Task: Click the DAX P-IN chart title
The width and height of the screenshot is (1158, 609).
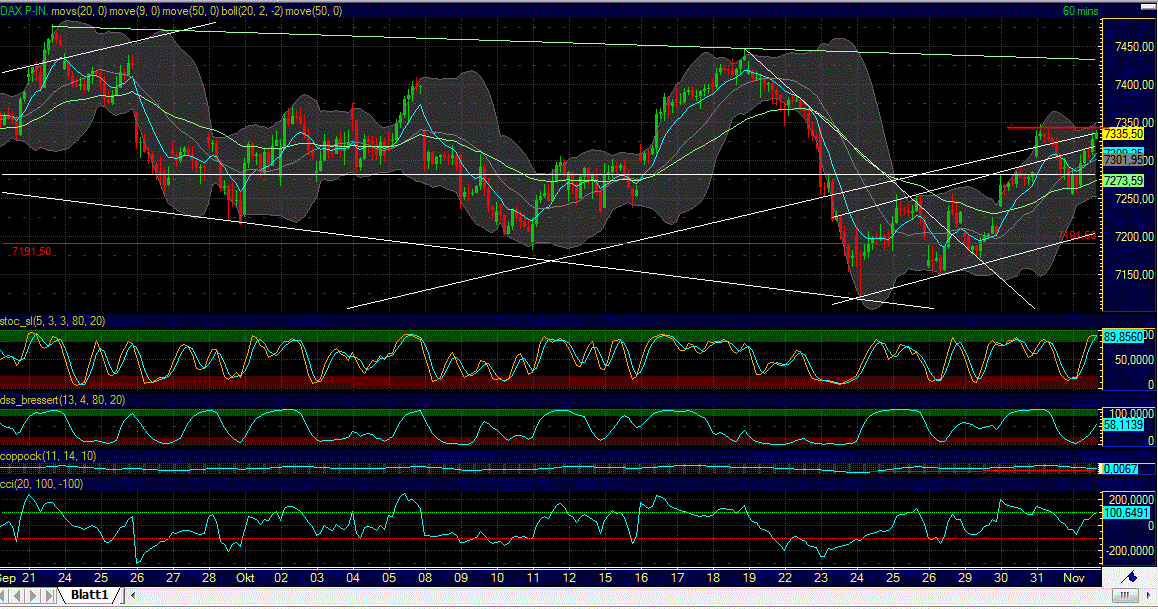Action: [x=24, y=11]
